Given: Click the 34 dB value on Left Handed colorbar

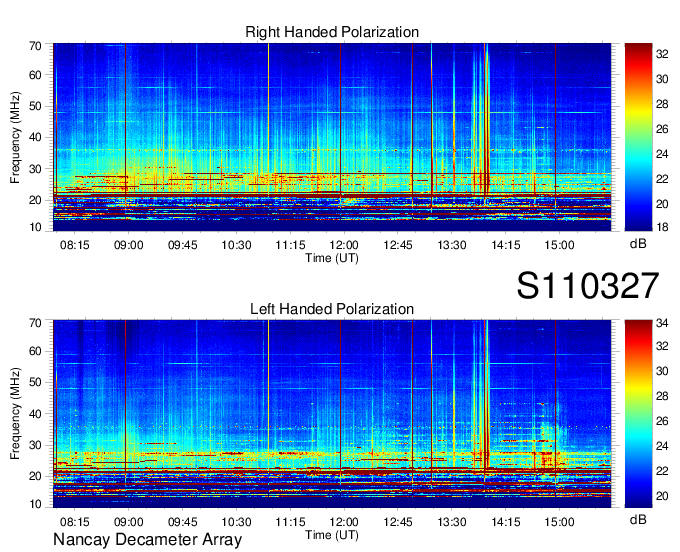Looking at the screenshot, I should (662, 323).
